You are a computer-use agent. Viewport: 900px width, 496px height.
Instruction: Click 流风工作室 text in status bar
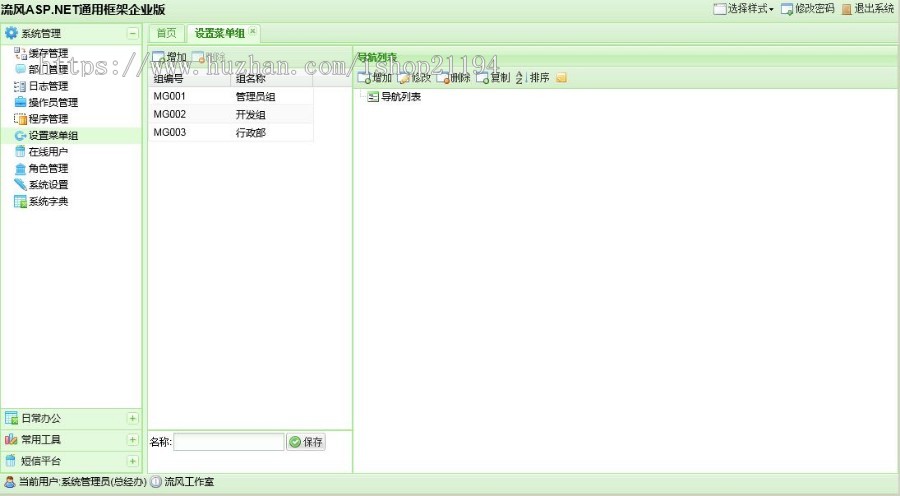(189, 482)
